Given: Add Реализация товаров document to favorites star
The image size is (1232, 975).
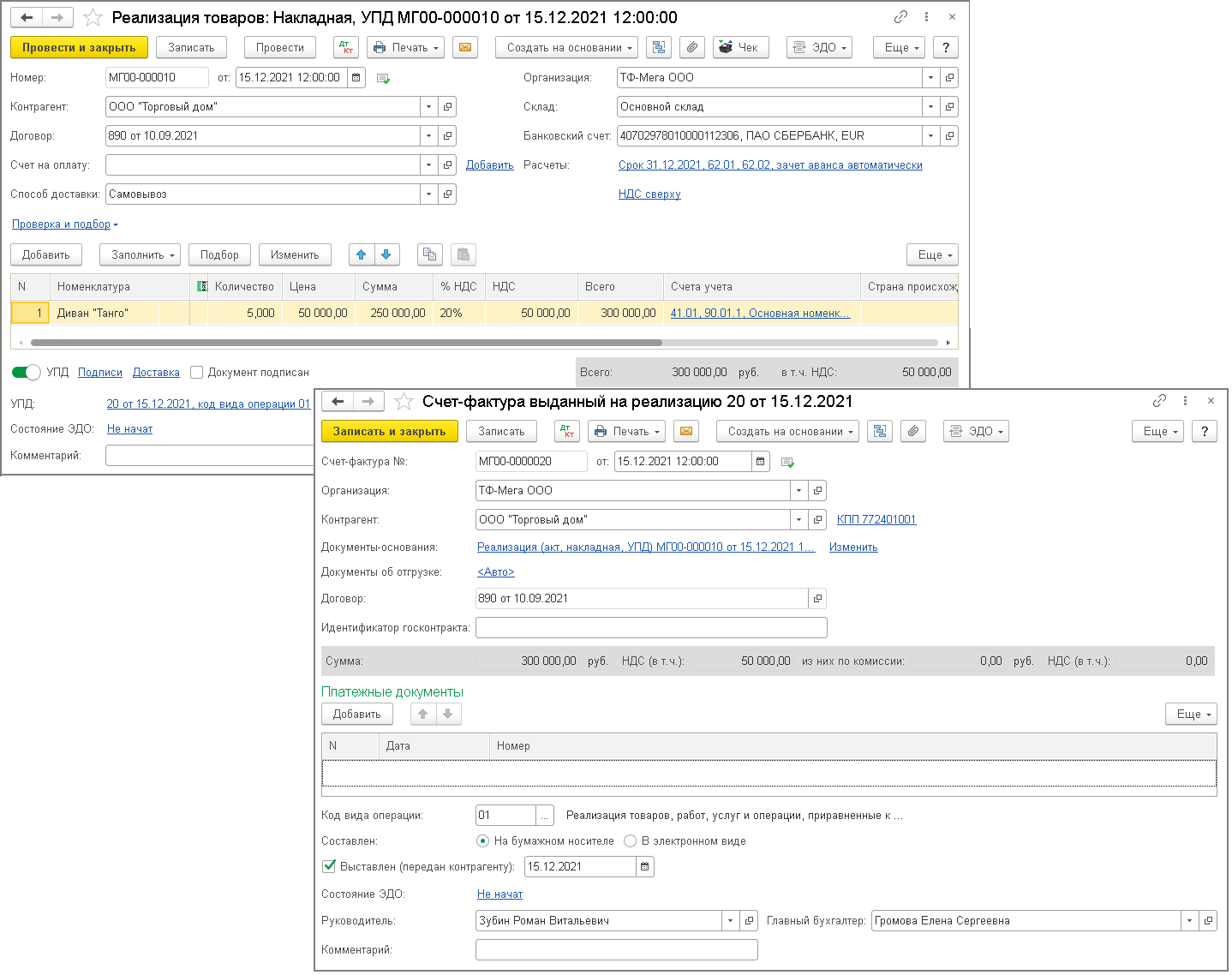Looking at the screenshot, I should [93, 17].
